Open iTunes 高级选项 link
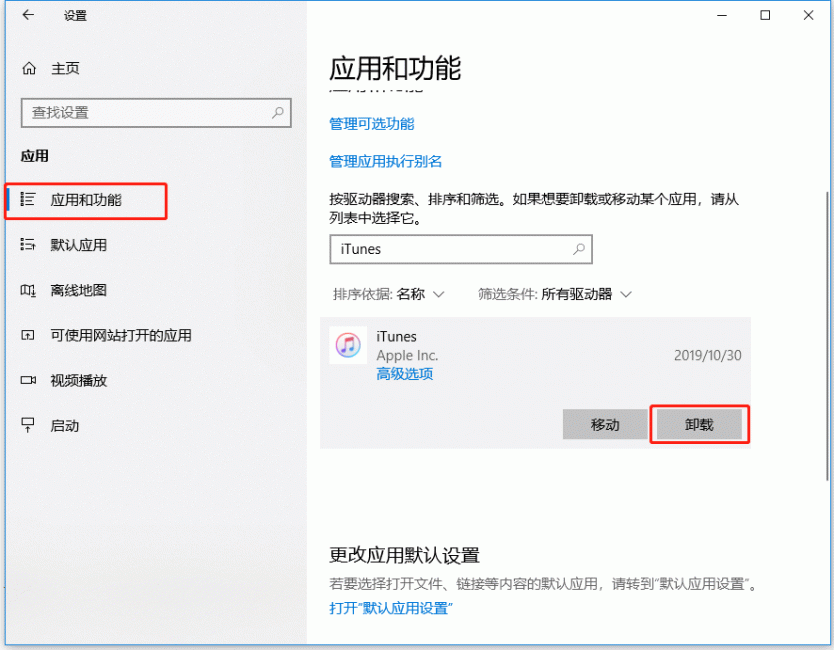Screen dimensions: 834x650 coord(404,374)
